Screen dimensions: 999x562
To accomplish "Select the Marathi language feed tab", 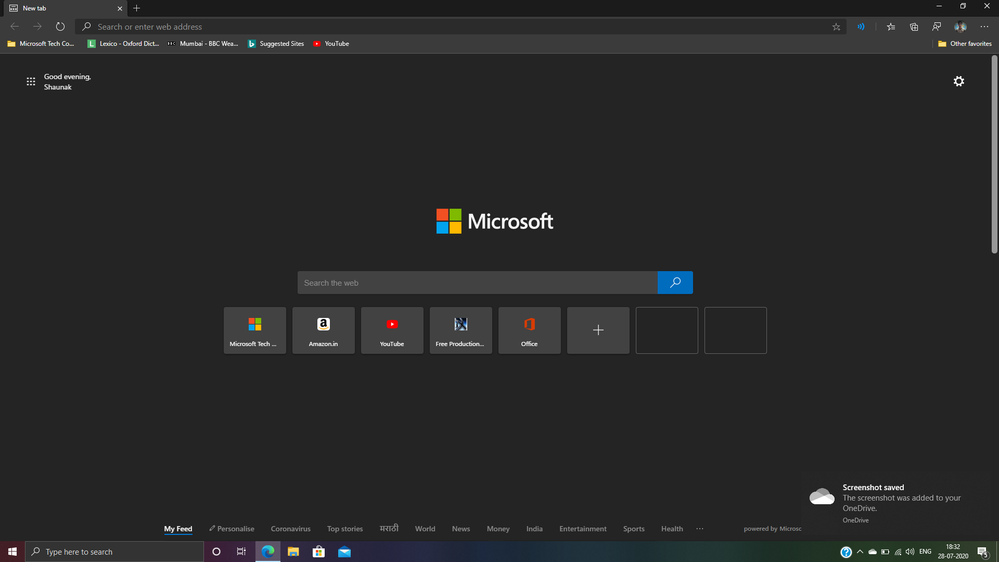I will click(389, 528).
